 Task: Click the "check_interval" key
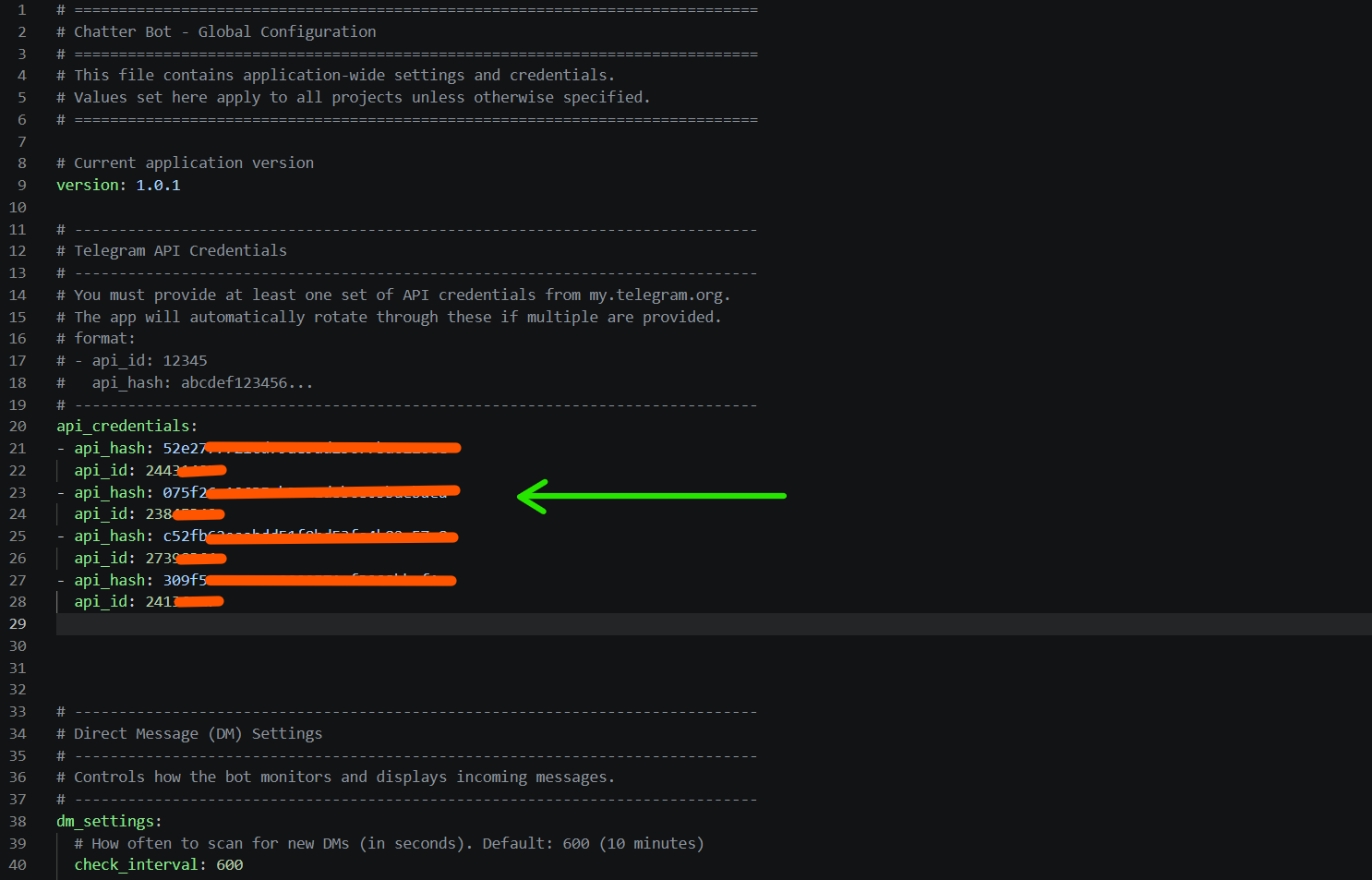pyautogui.click(x=136, y=865)
